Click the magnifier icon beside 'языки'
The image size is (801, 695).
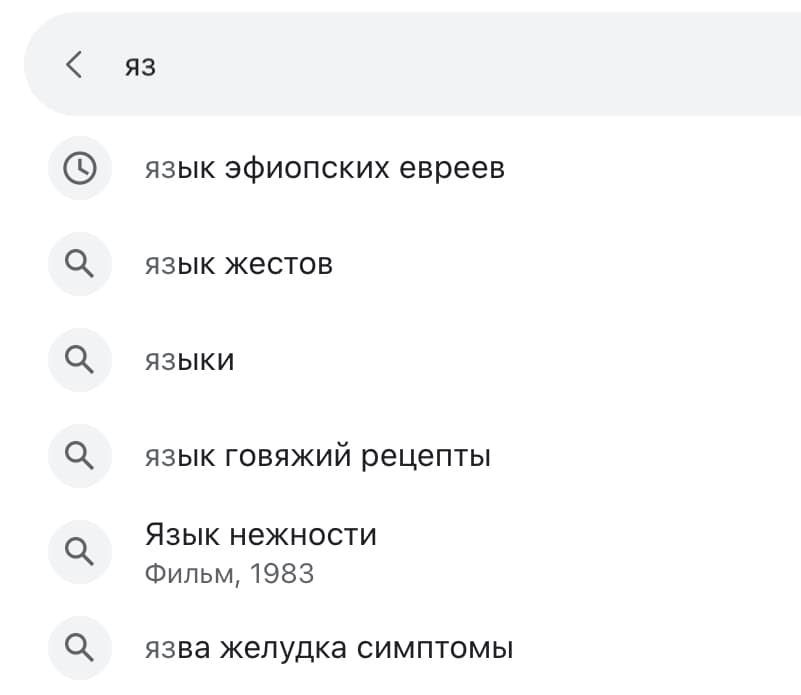click(80, 360)
